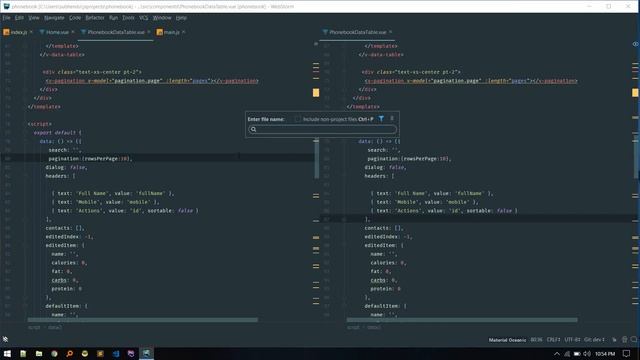Open Chrome from the taskbar

click(x=54, y=353)
